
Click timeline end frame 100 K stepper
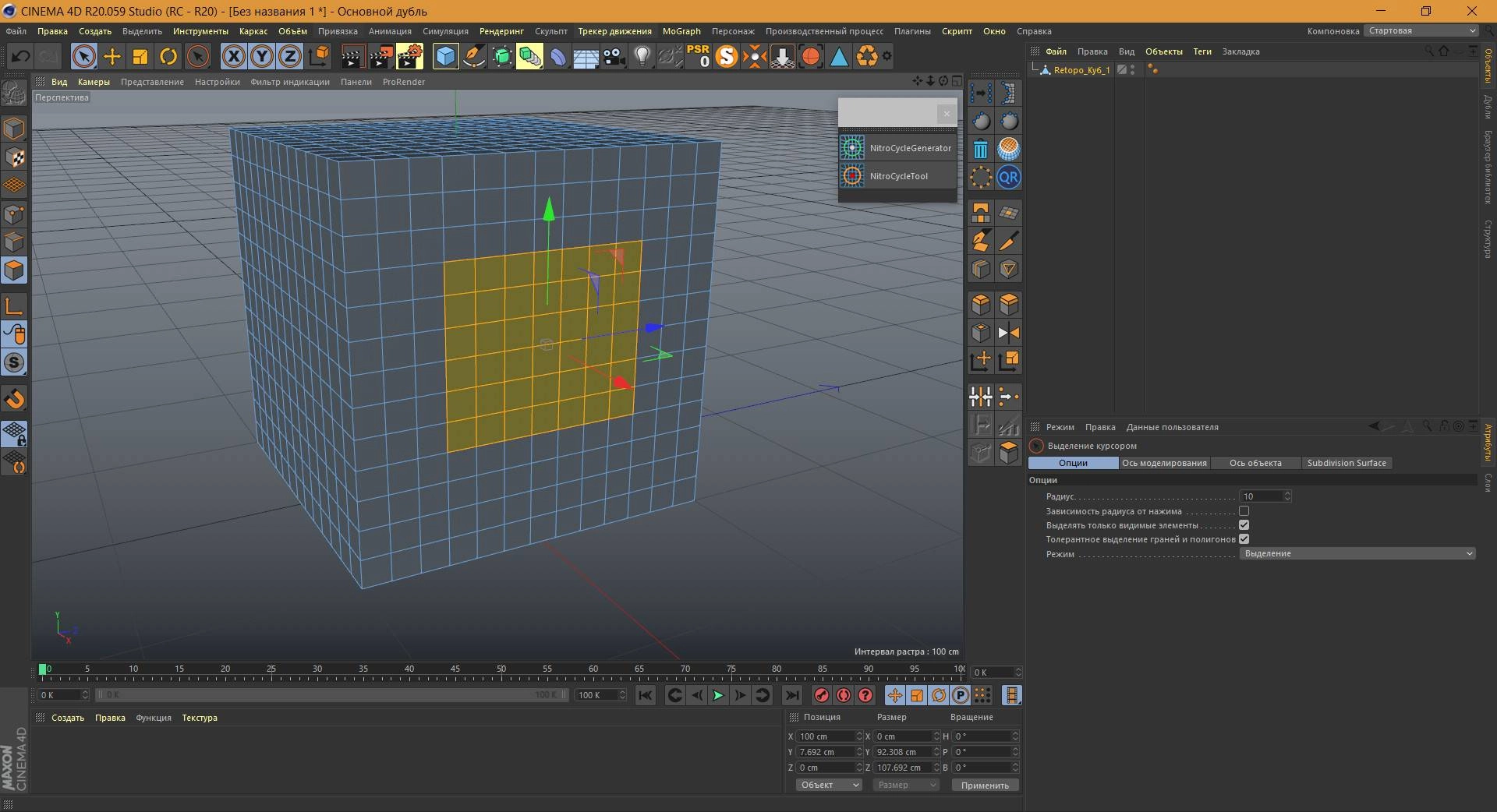tap(622, 694)
